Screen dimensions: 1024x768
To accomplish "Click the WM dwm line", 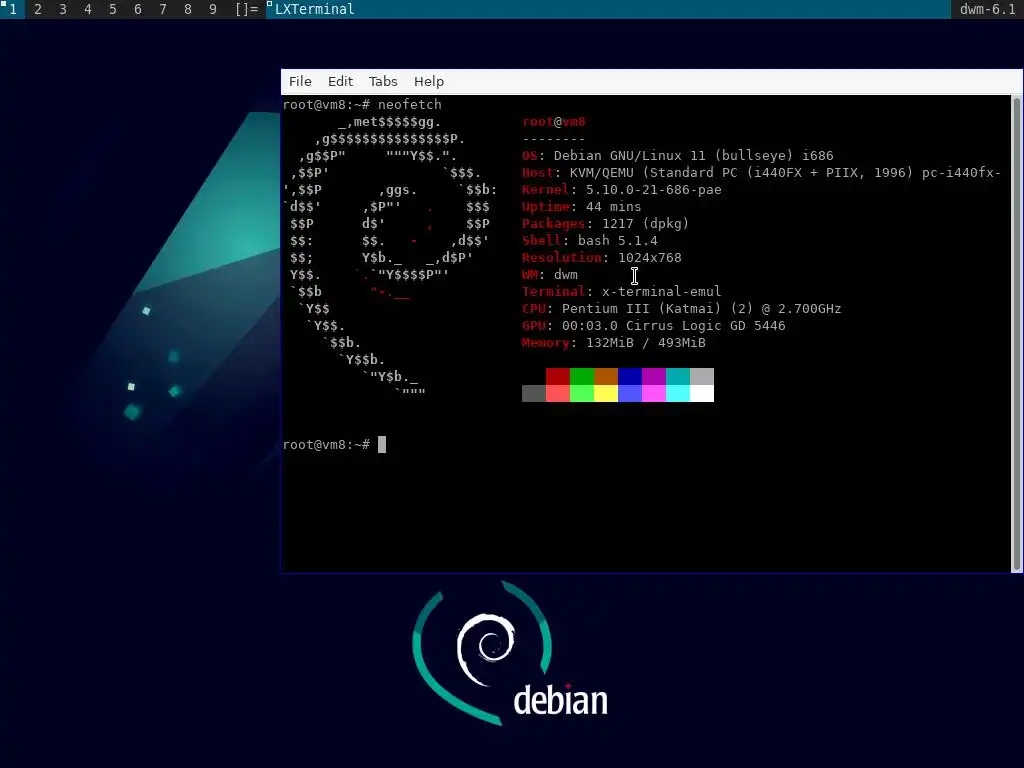I will (550, 274).
